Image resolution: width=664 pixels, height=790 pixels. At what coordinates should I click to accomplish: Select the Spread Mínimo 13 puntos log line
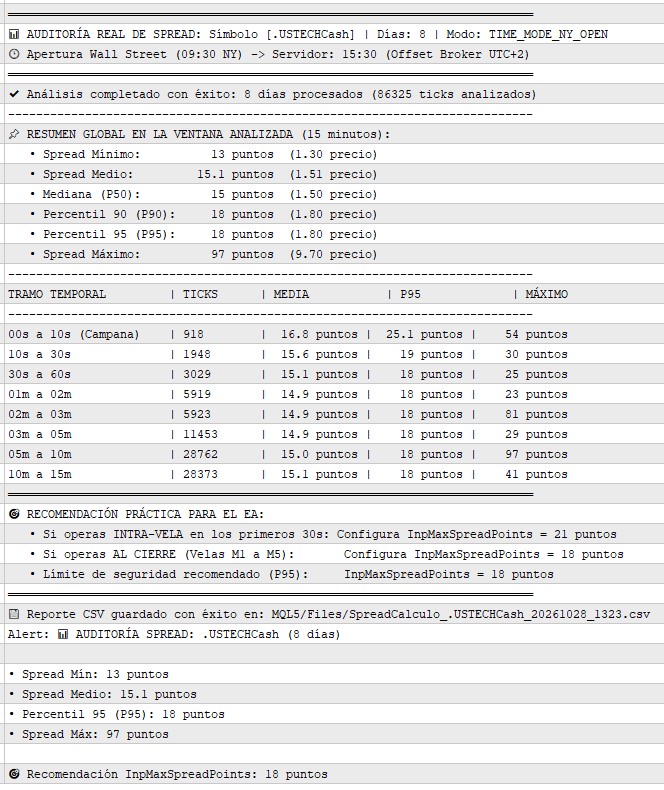click(335, 154)
